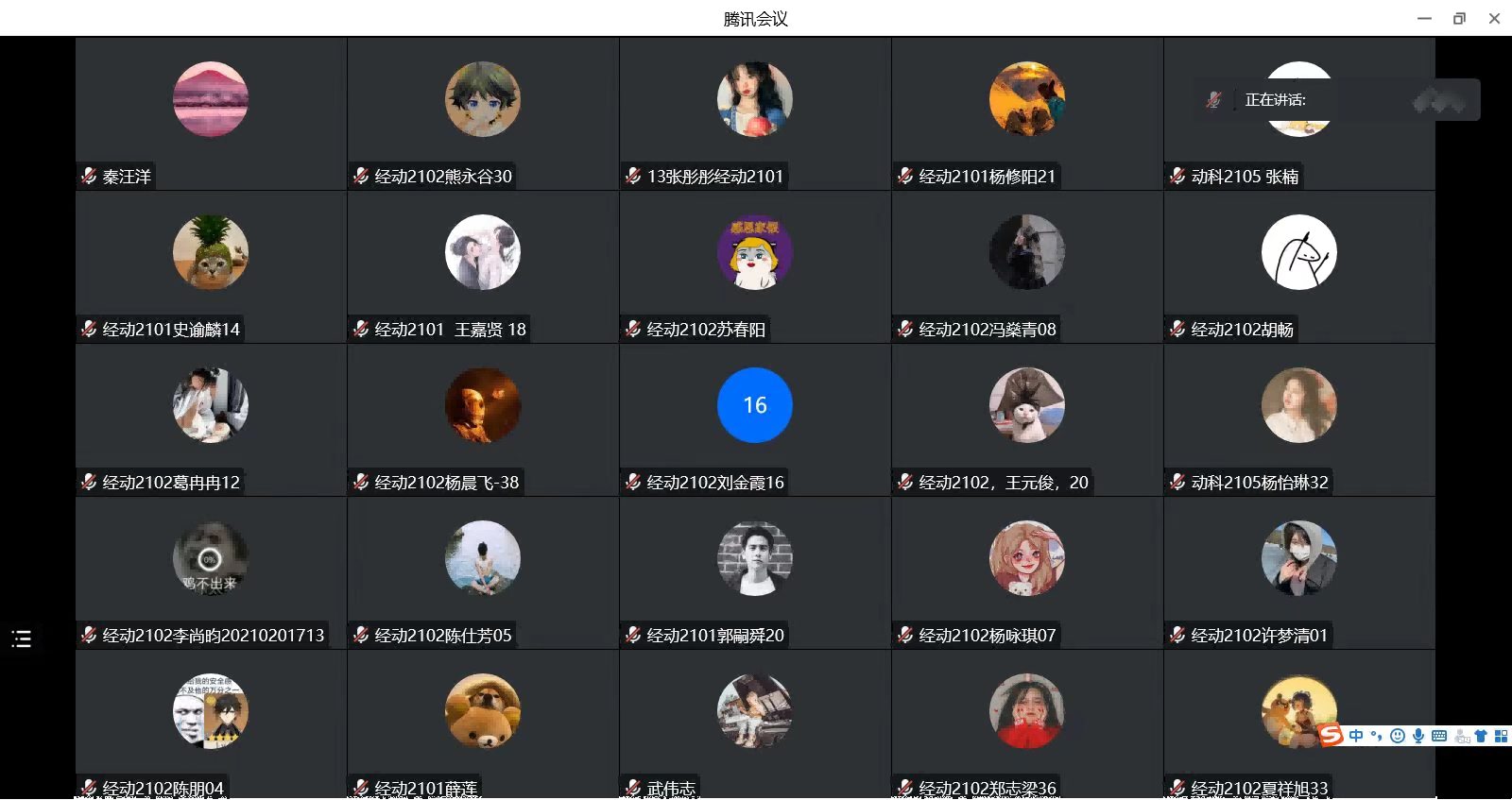Open Sogou emoji smiley face panel

coord(1398,736)
